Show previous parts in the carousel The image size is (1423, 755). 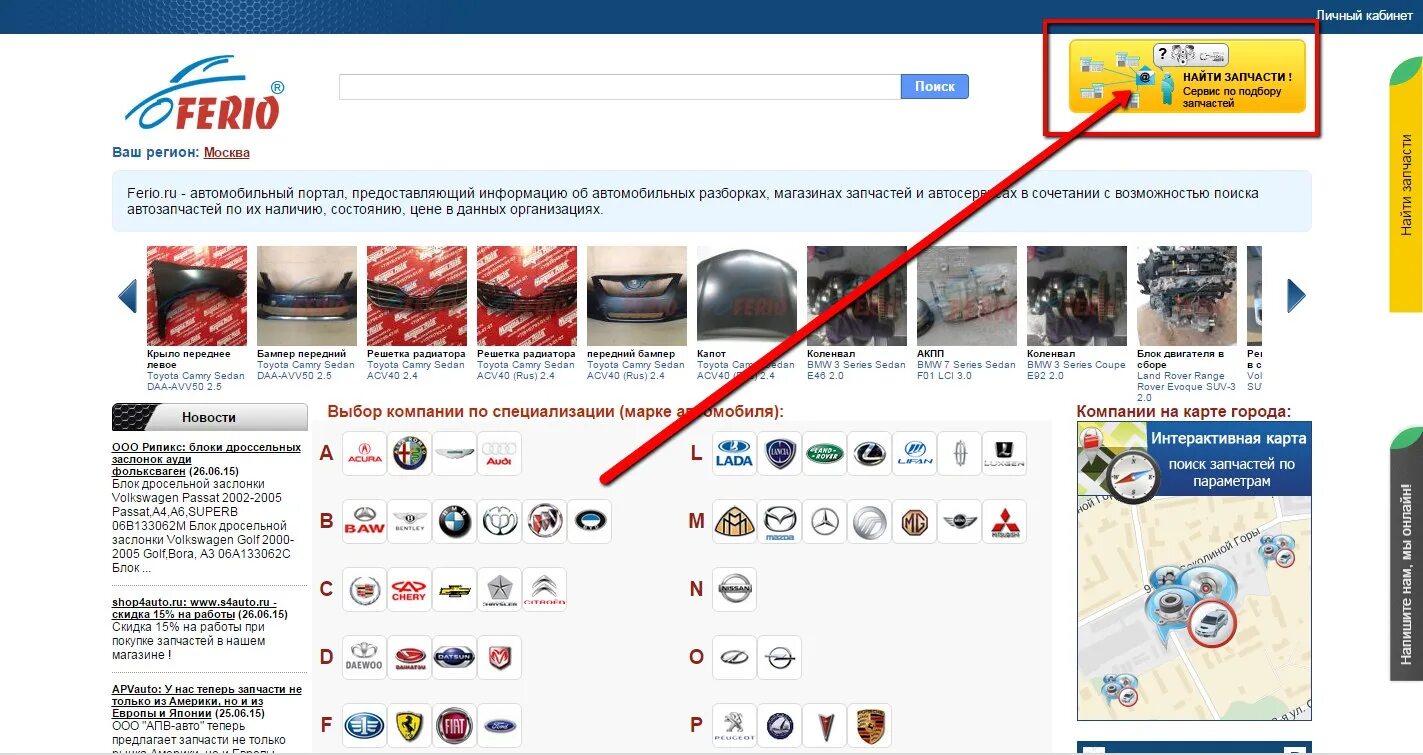[x=127, y=296]
